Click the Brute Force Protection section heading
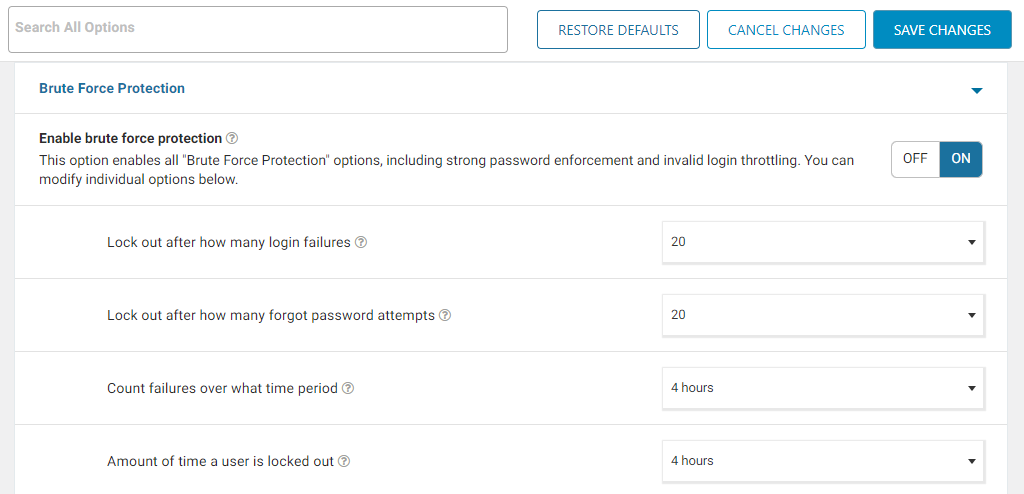 [112, 88]
